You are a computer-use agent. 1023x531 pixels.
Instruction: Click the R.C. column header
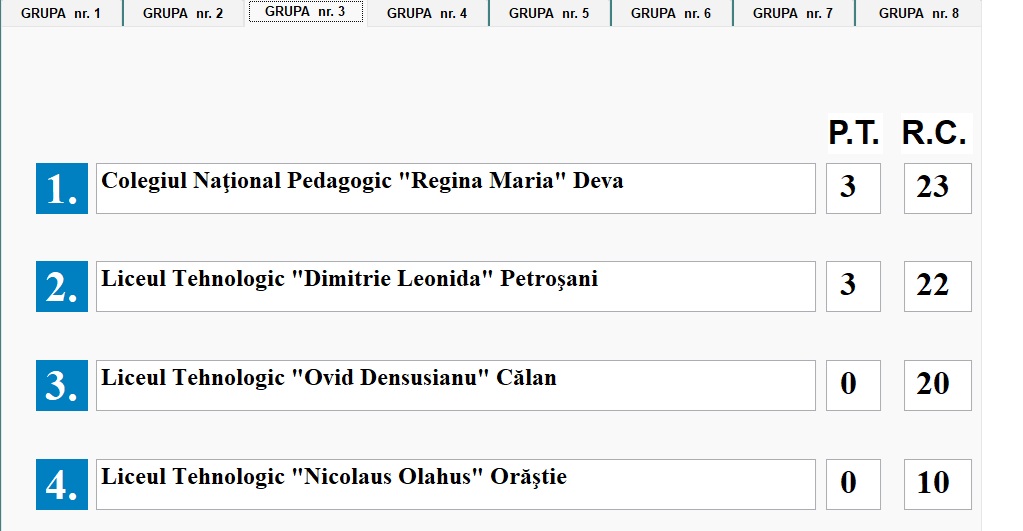tap(935, 133)
